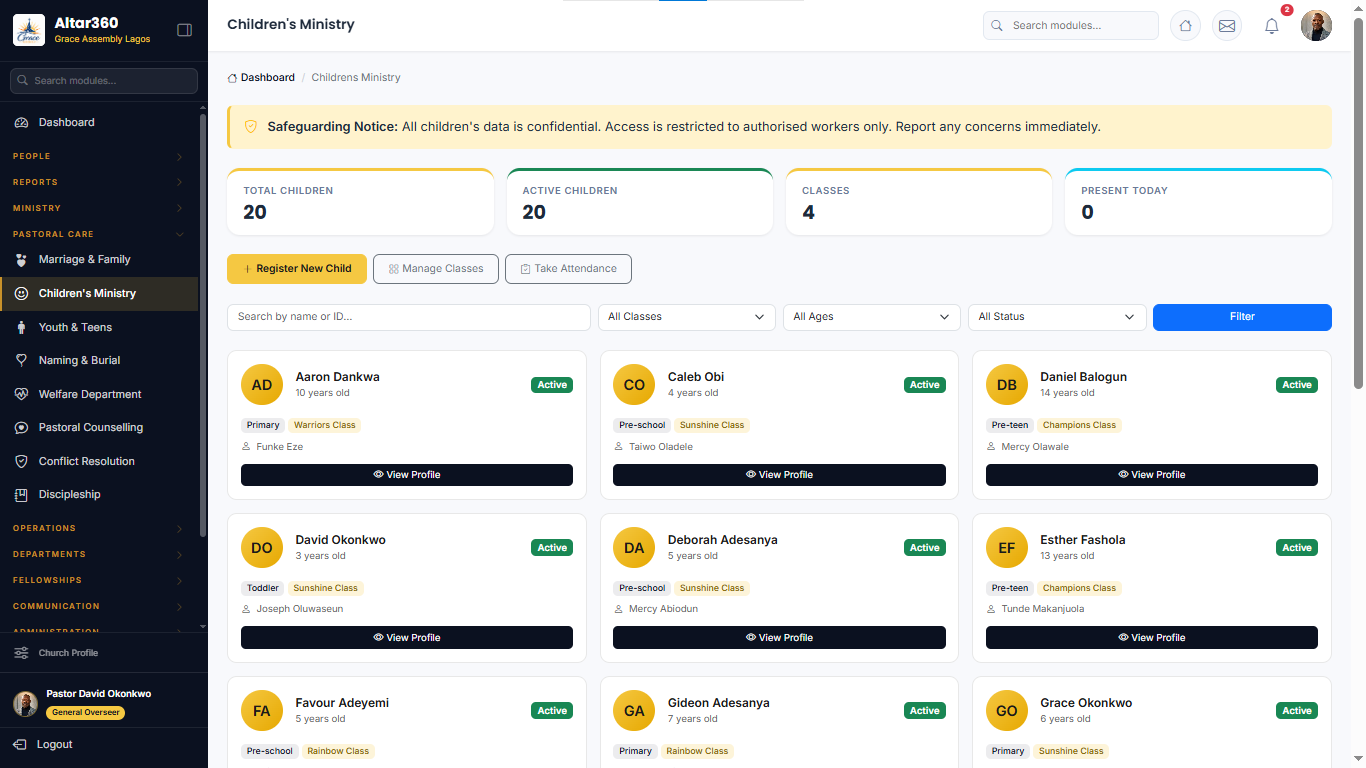Click the Search by name or ID field

pos(409,317)
